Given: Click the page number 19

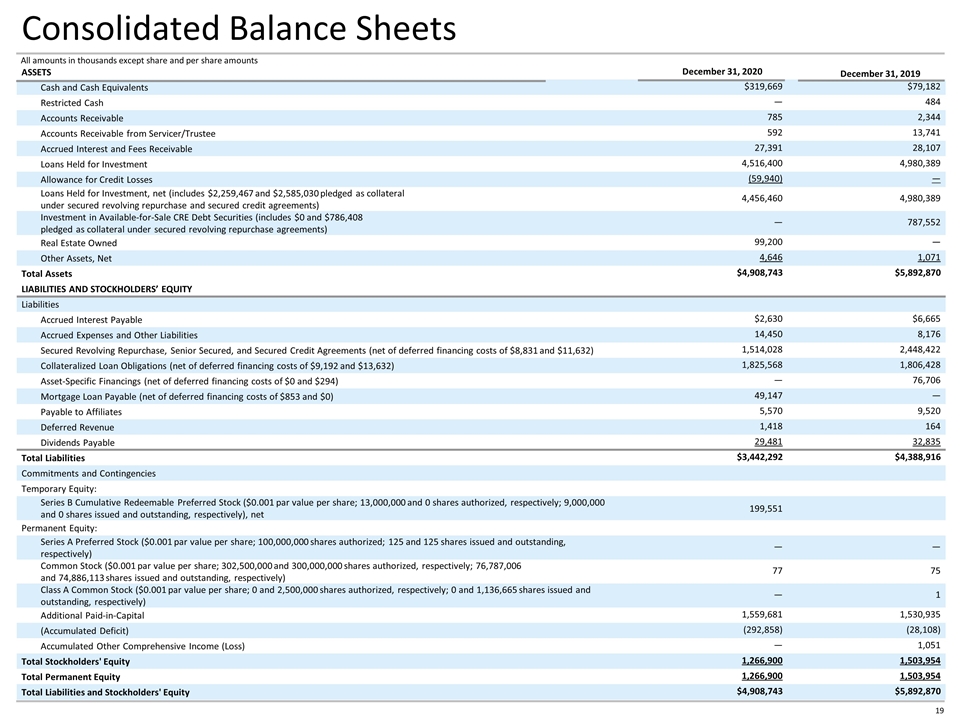Looking at the screenshot, I should tap(940, 711).
